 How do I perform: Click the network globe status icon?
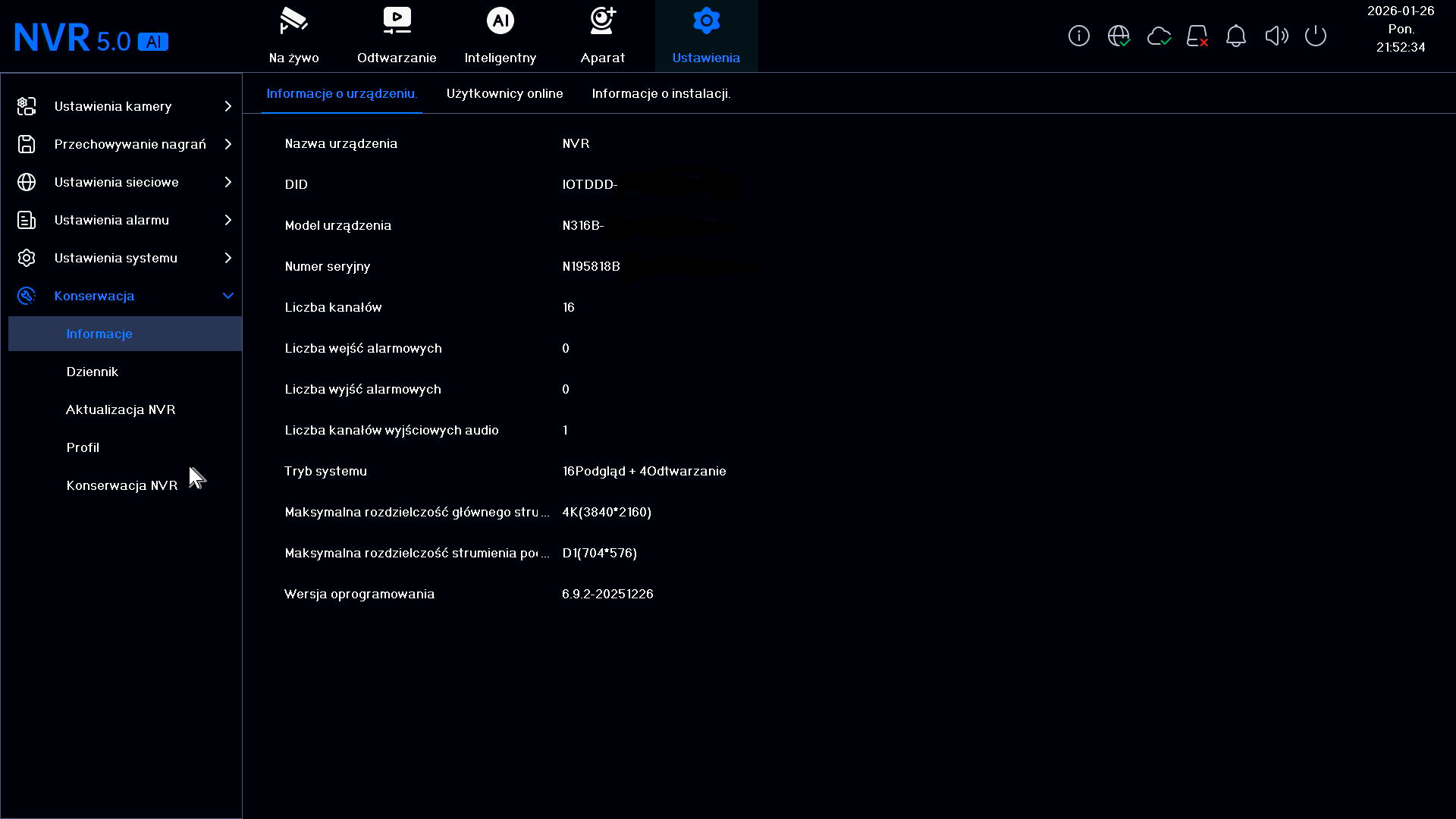pos(1119,36)
